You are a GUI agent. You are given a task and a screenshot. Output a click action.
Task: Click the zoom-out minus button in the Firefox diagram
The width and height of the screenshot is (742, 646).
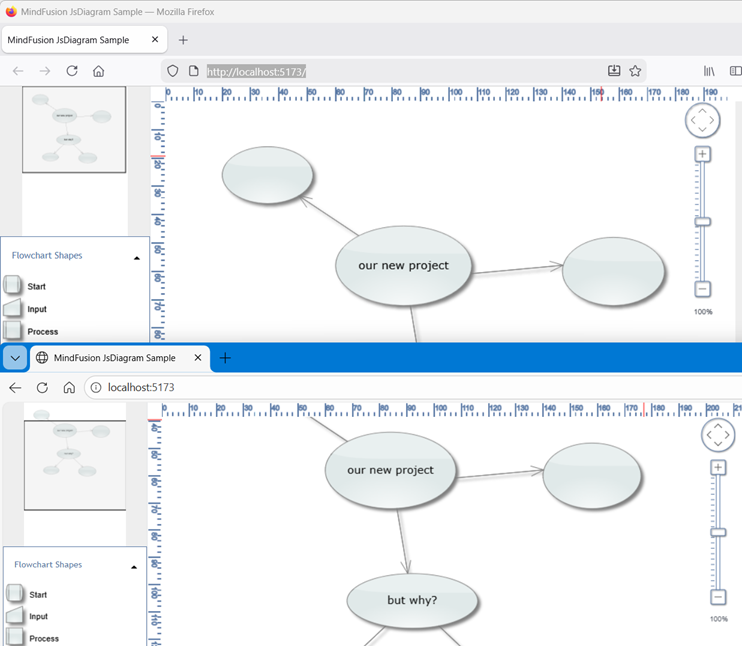(703, 289)
